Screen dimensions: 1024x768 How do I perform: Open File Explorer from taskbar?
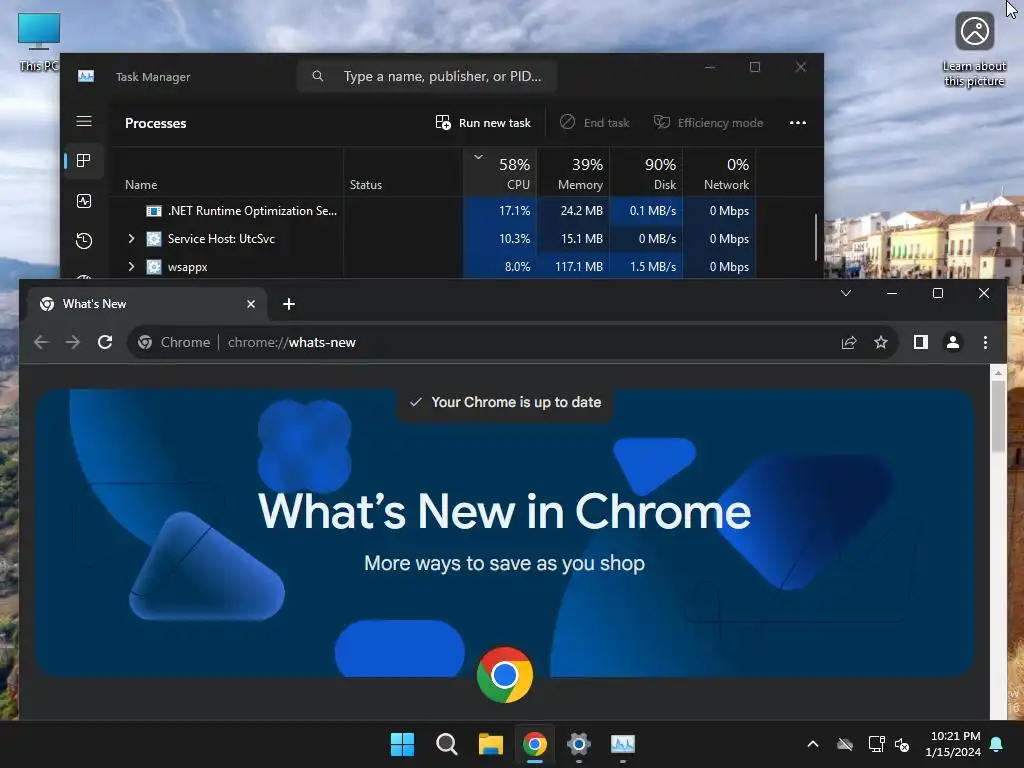tap(490, 744)
